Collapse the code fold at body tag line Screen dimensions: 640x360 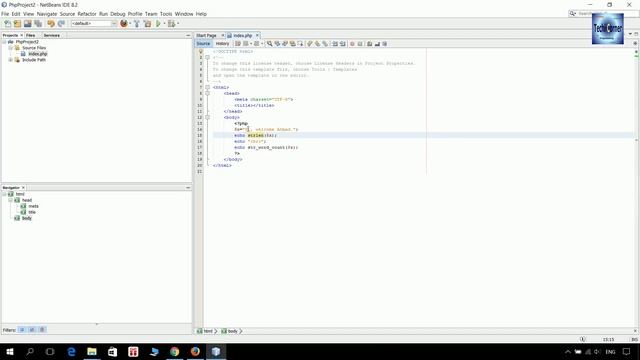207,117
